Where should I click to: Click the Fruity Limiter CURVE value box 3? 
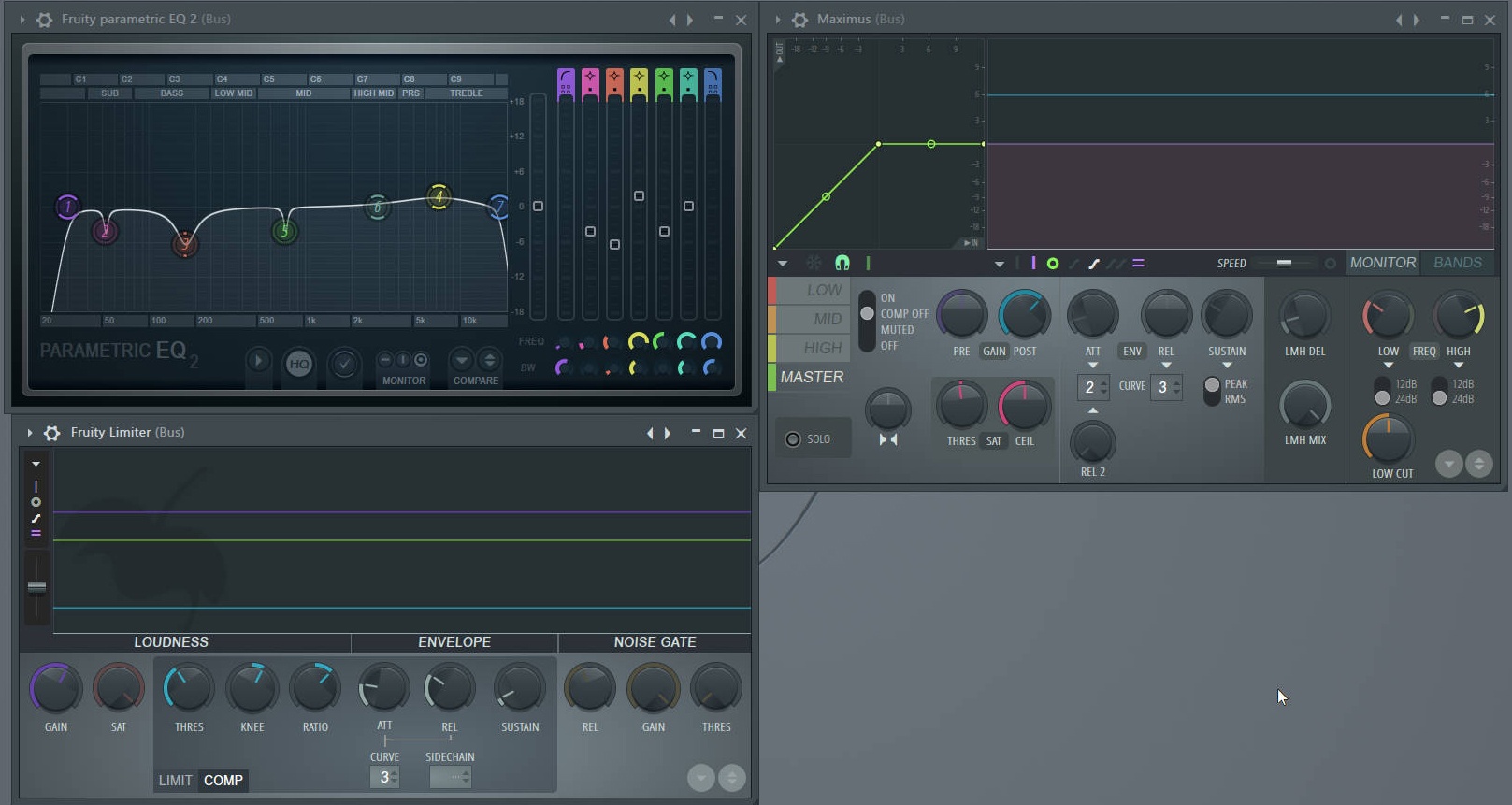click(x=384, y=777)
